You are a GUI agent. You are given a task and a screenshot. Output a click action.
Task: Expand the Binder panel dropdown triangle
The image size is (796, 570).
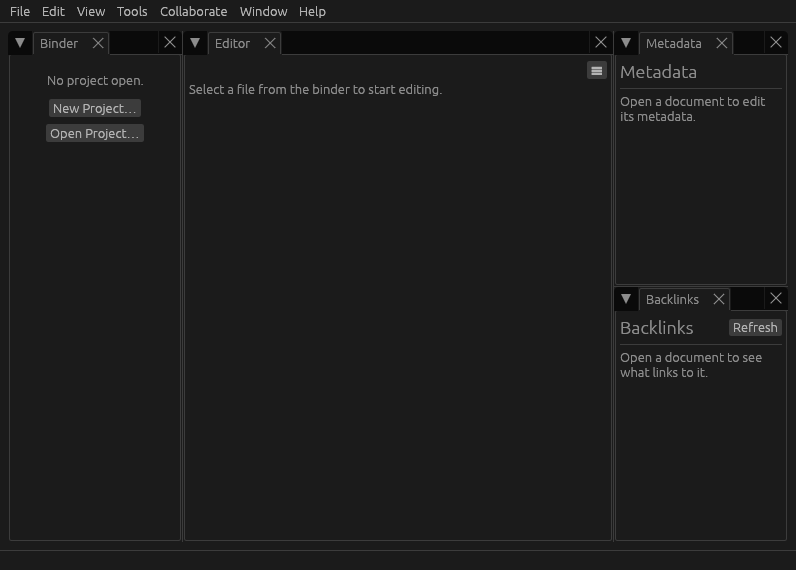(x=20, y=43)
